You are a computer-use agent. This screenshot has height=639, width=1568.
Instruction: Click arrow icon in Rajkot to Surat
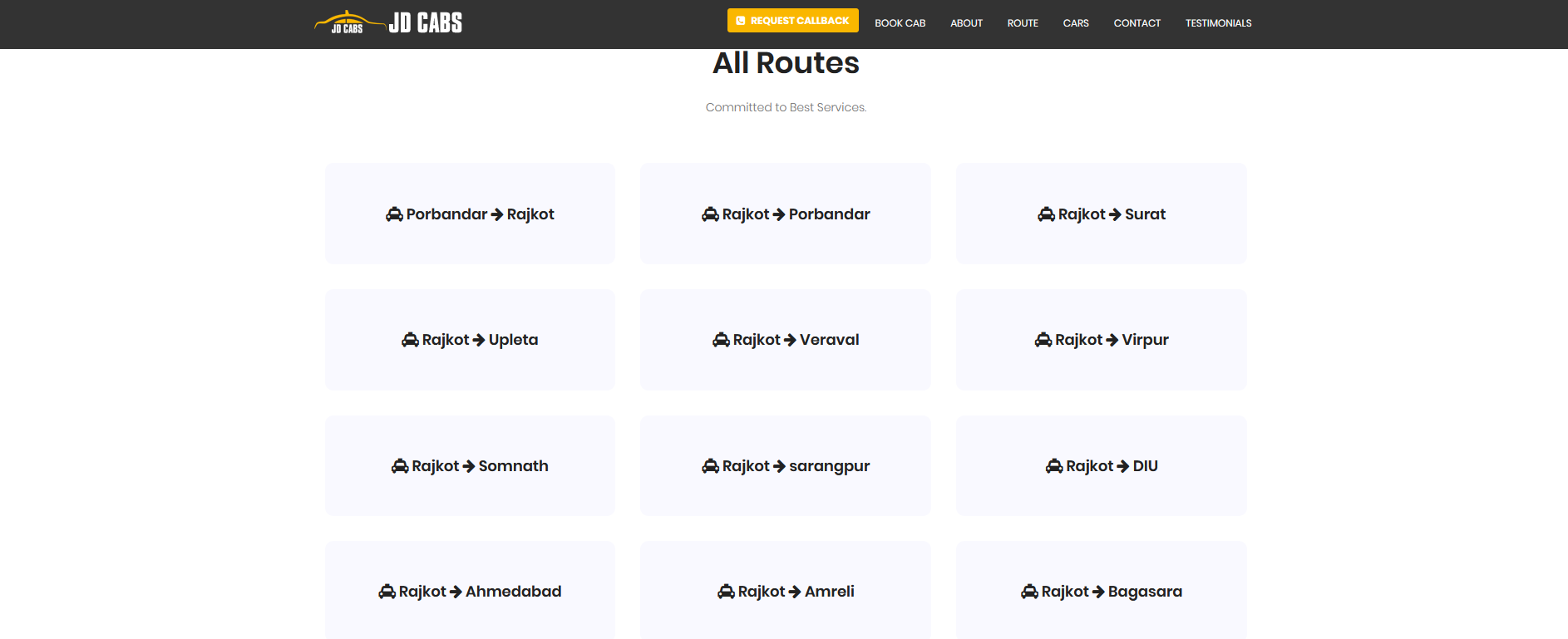click(1115, 214)
